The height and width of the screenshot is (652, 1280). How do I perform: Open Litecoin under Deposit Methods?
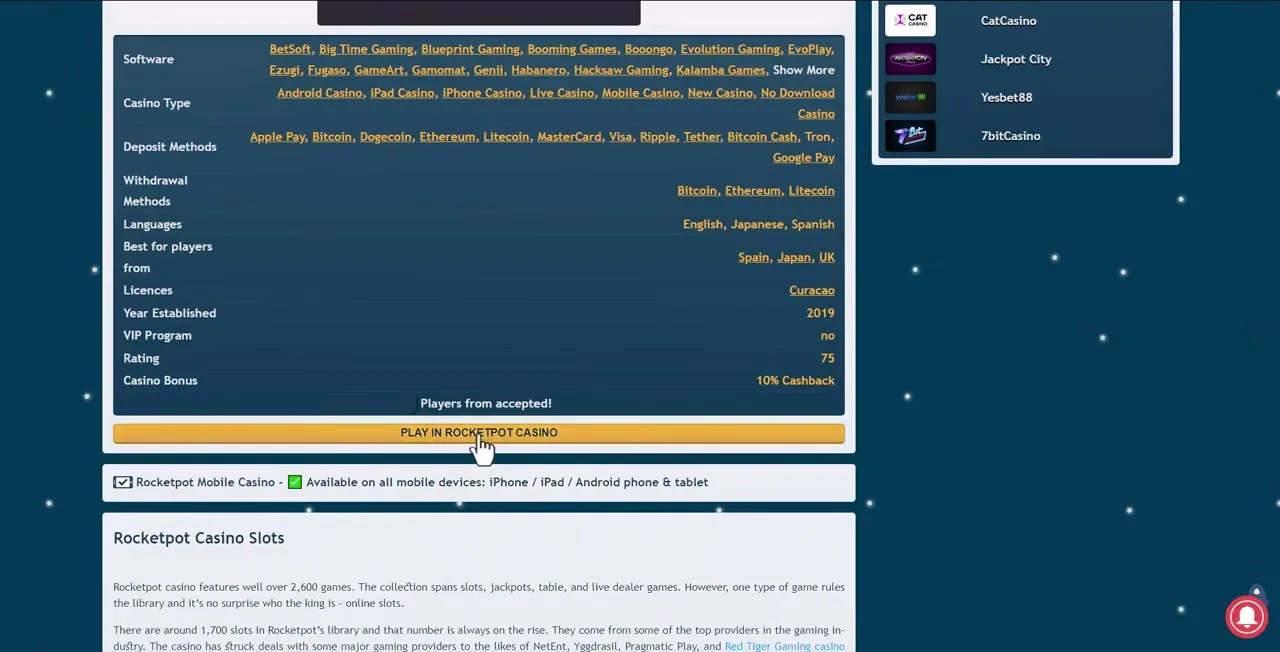click(x=506, y=137)
